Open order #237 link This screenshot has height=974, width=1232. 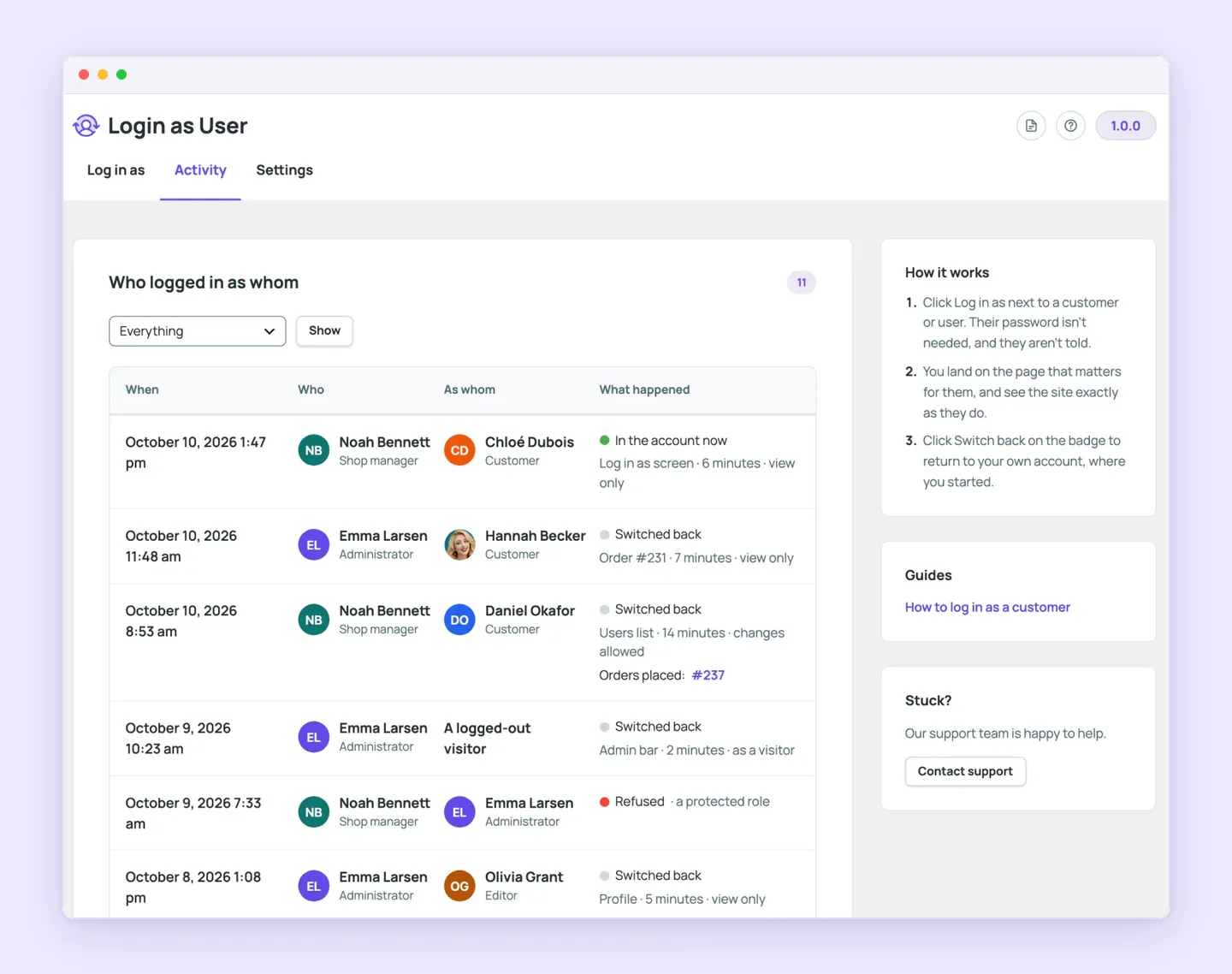point(708,675)
